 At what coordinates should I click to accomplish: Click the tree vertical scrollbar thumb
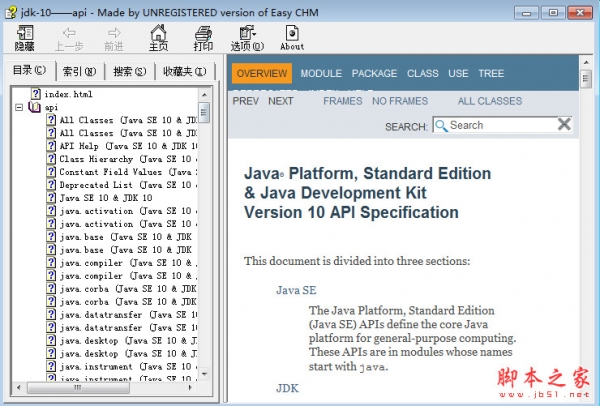pos(204,113)
